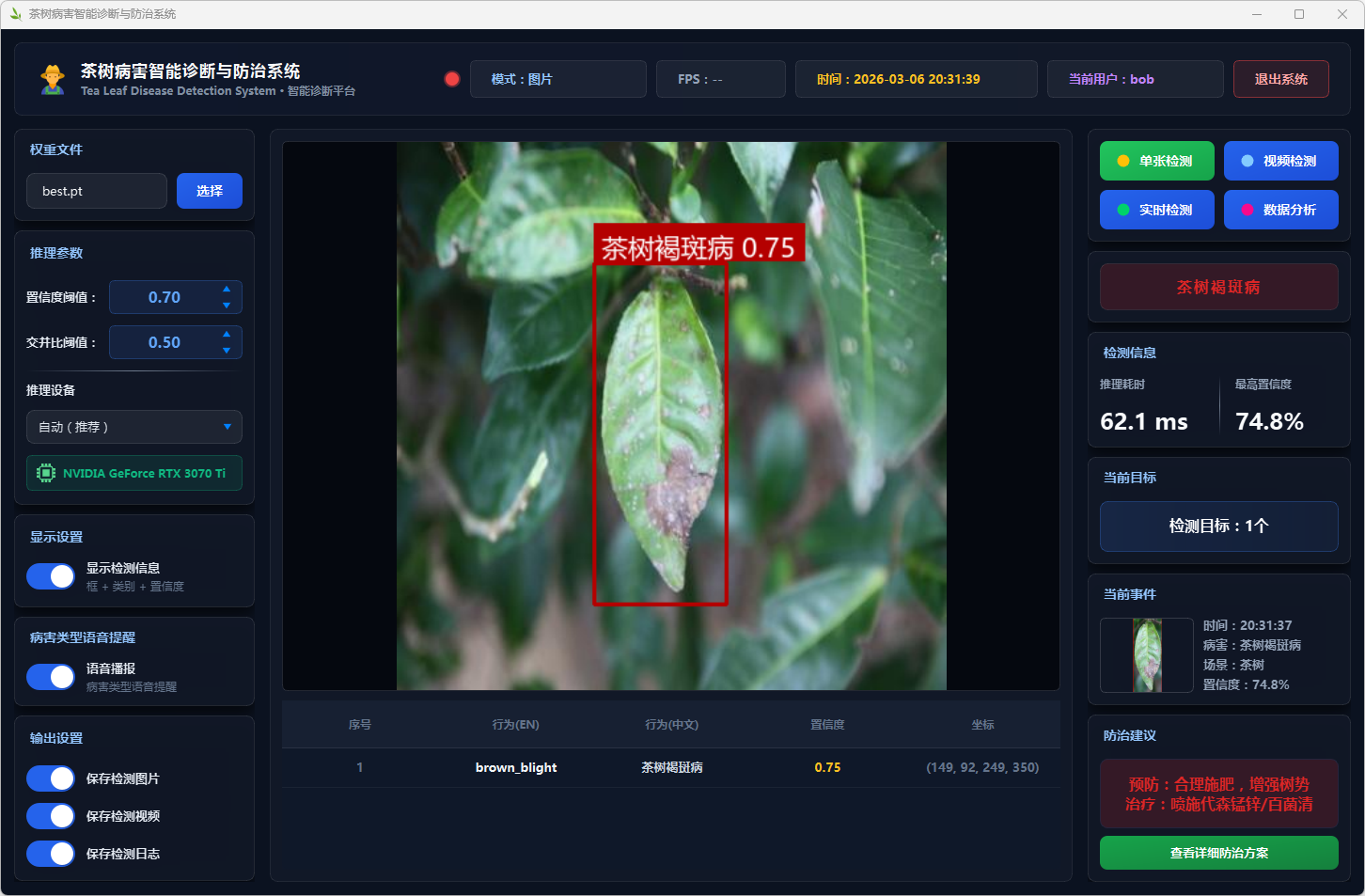Expand the inference device dropdown
Image resolution: width=1365 pixels, height=896 pixels.
point(134,427)
